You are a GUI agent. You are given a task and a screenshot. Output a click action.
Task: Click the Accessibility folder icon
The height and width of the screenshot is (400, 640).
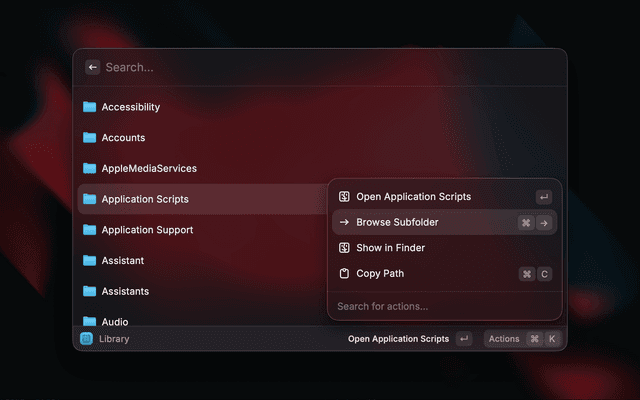pyautogui.click(x=89, y=107)
